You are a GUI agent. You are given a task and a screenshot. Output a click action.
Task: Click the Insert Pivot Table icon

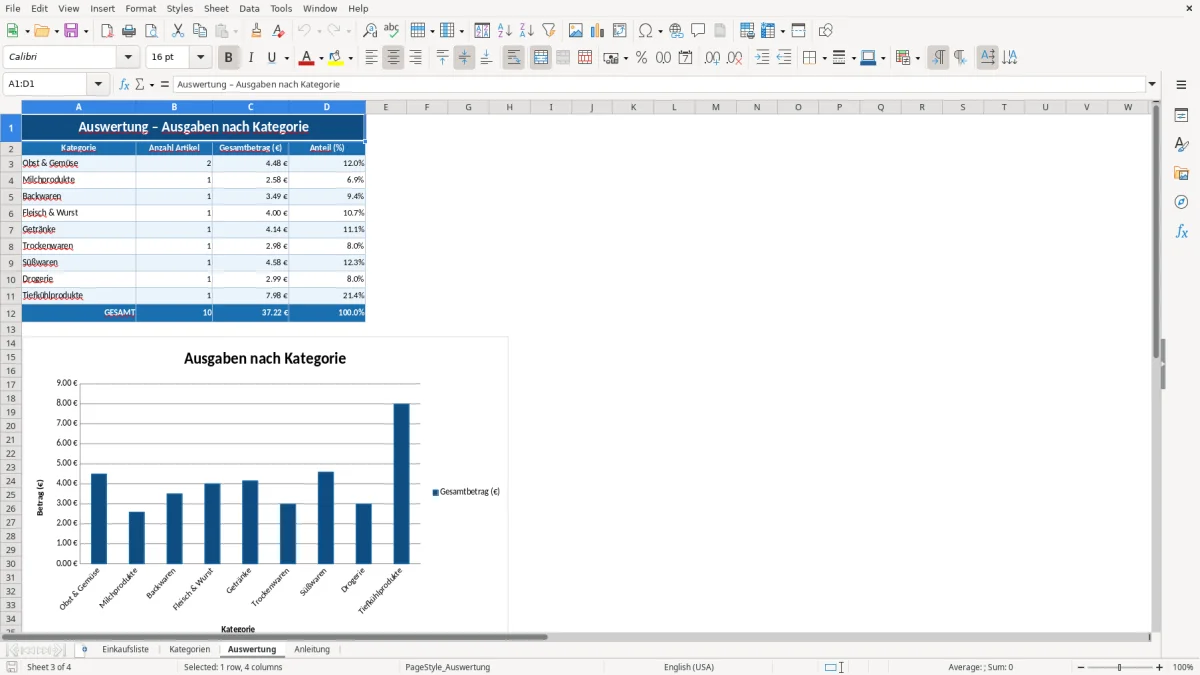point(620,30)
